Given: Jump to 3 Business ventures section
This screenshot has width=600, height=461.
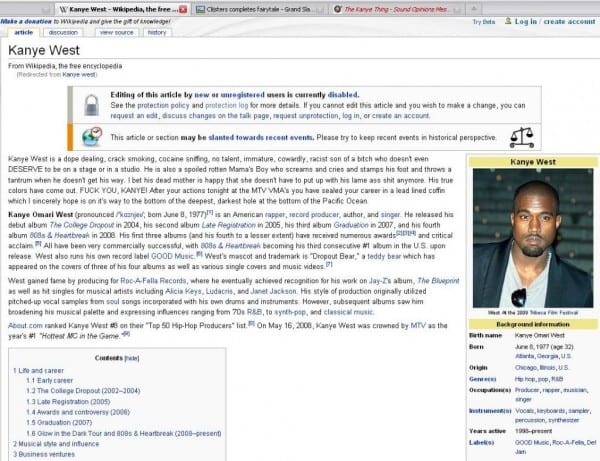Looking at the screenshot, I should click(44, 454).
